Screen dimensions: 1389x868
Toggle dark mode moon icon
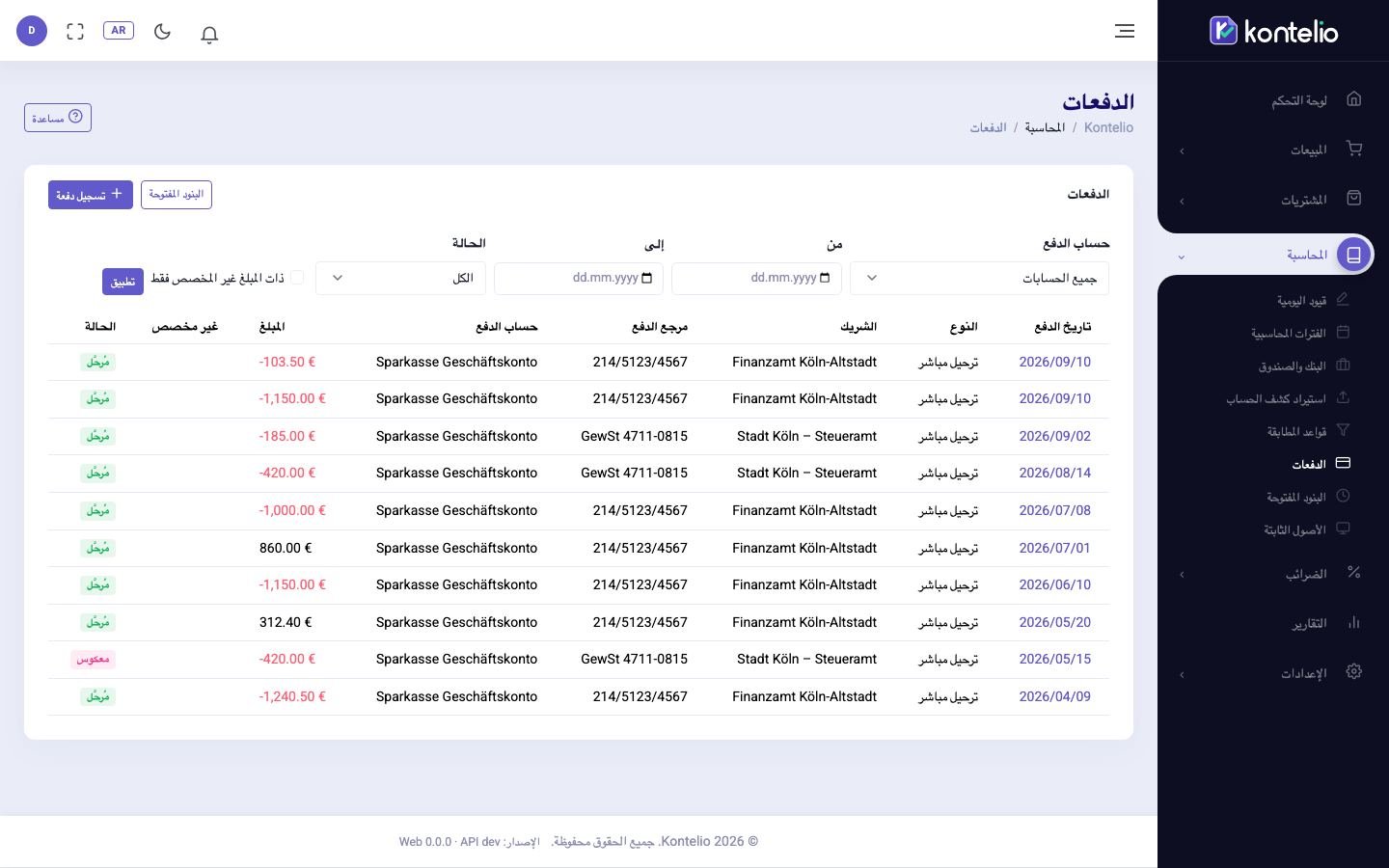[x=162, y=31]
